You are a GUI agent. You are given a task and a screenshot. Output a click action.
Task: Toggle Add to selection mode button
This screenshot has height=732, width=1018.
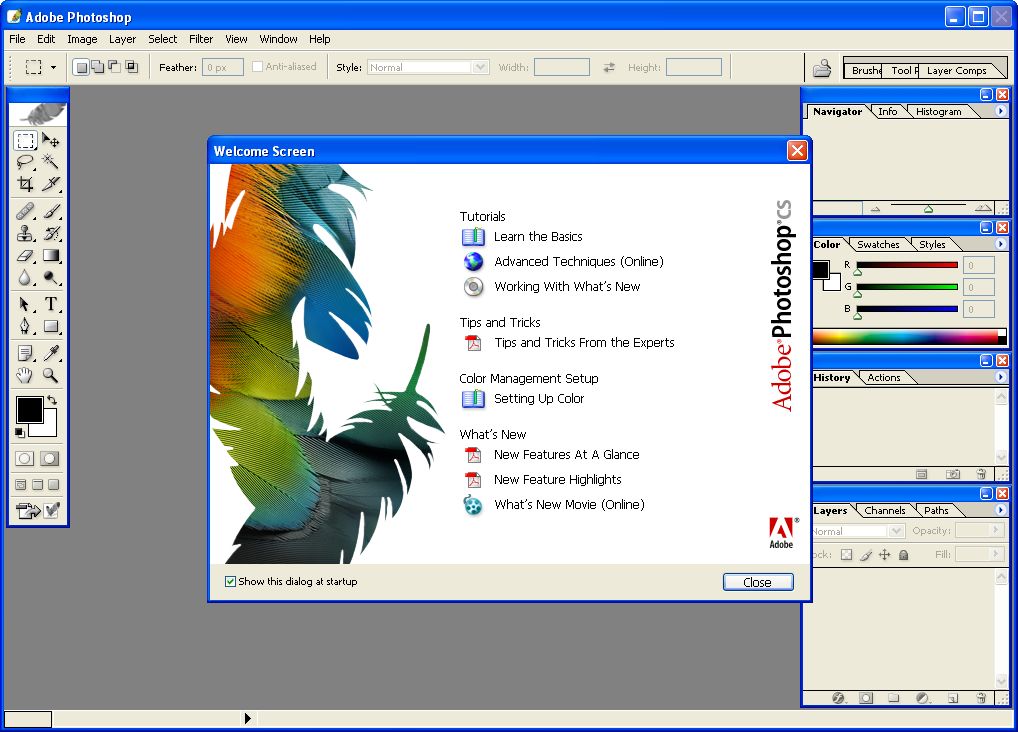(x=97, y=67)
